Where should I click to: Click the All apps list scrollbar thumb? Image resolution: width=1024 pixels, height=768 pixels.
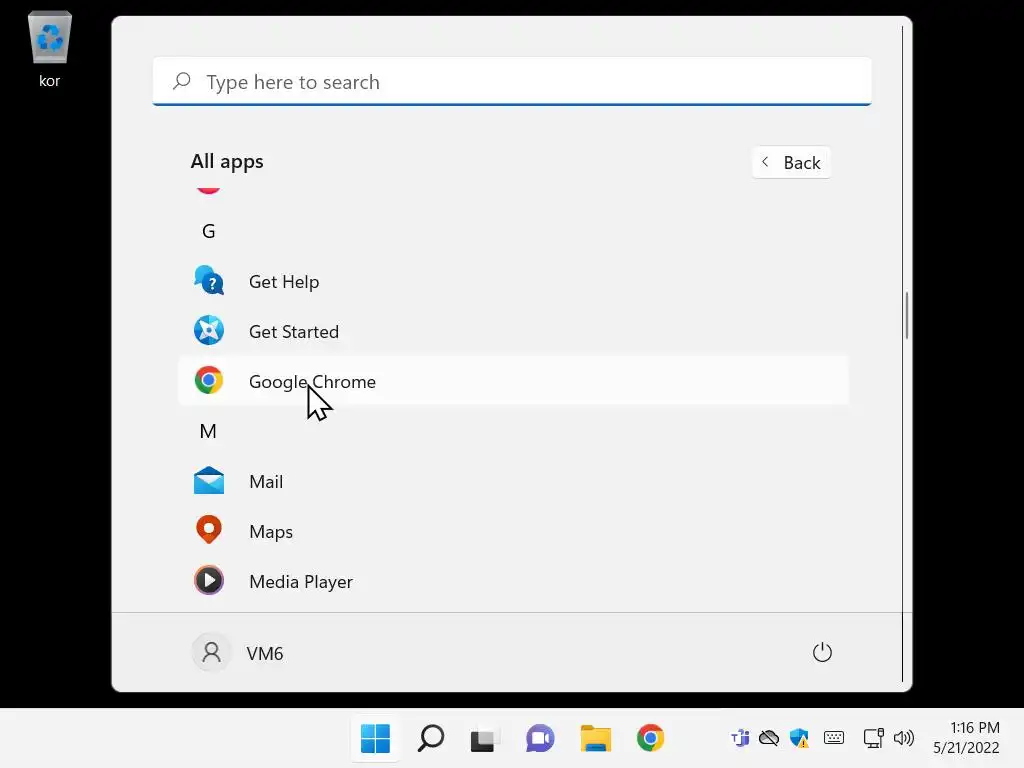tap(906, 316)
